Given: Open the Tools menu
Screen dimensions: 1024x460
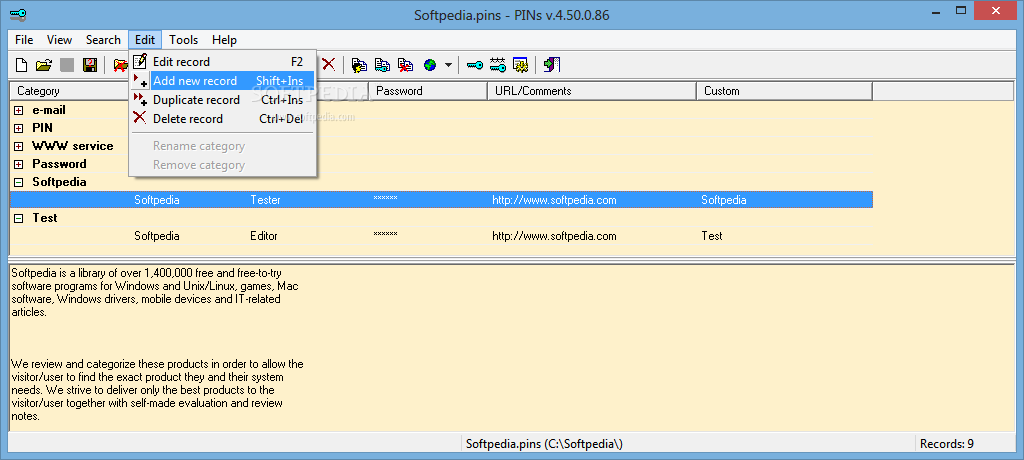Looking at the screenshot, I should coord(184,40).
